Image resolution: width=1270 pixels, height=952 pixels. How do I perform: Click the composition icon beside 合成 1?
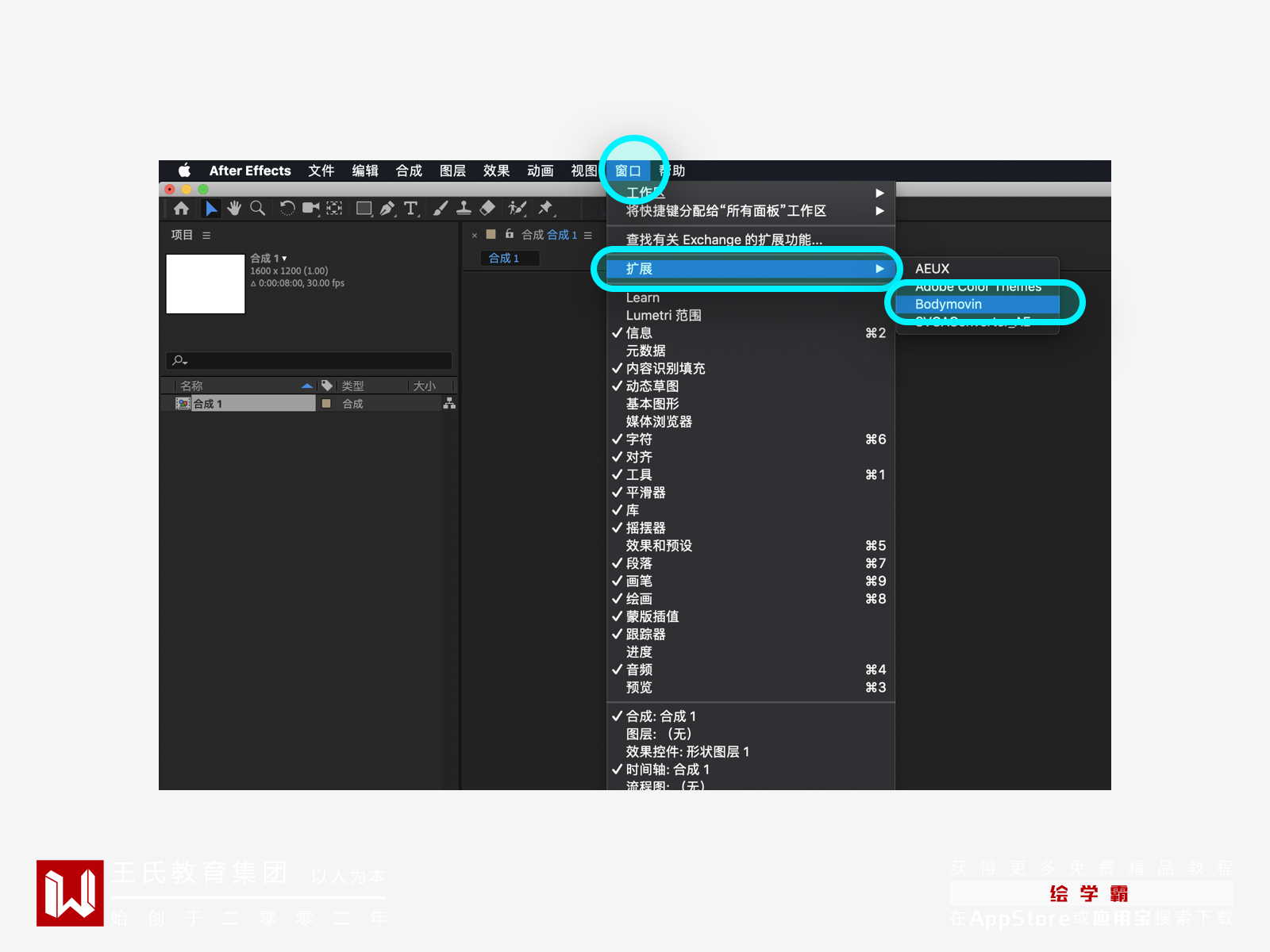[x=183, y=403]
